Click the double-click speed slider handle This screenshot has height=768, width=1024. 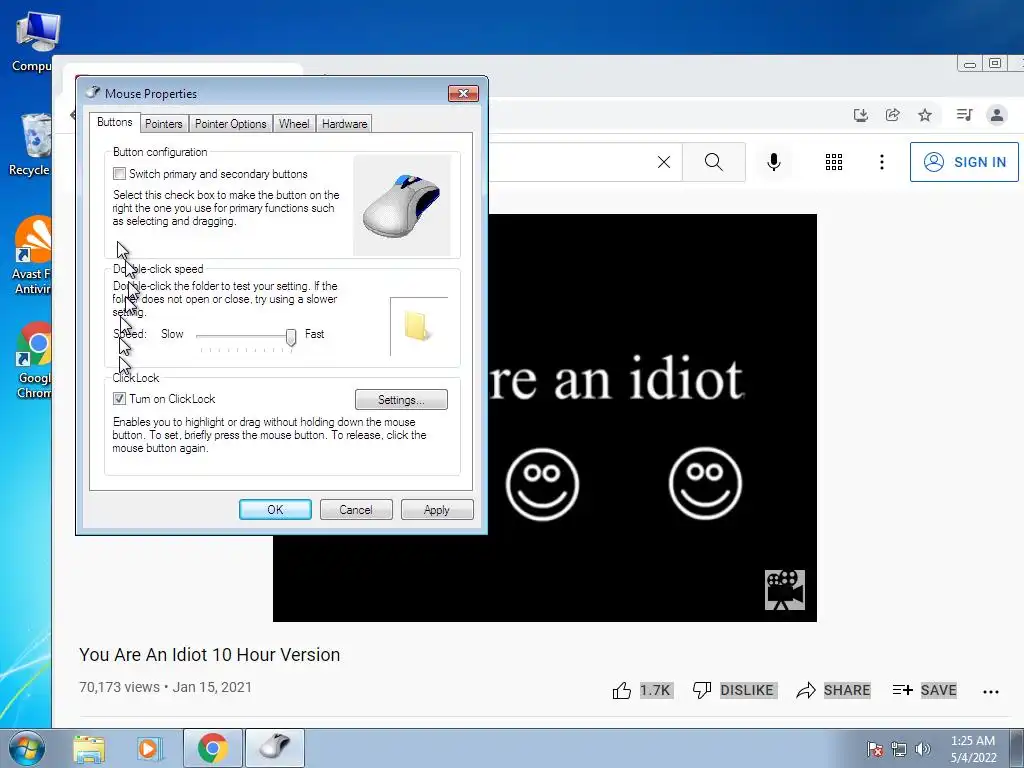(x=291, y=337)
